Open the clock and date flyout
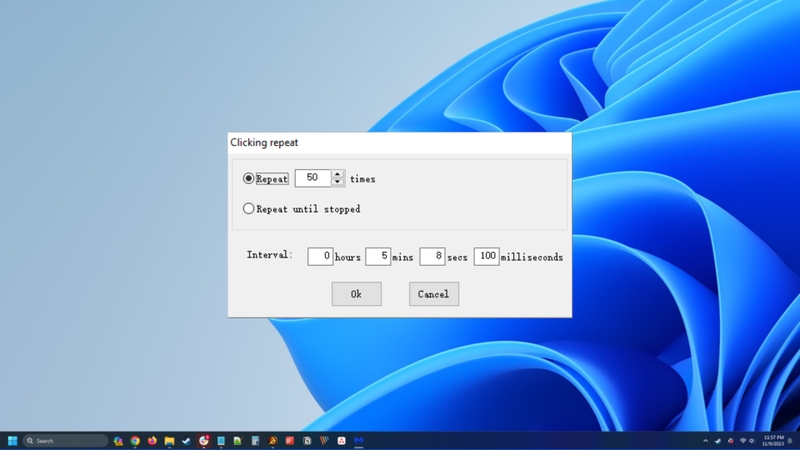Screen dimensions: 800x450 click(x=773, y=441)
